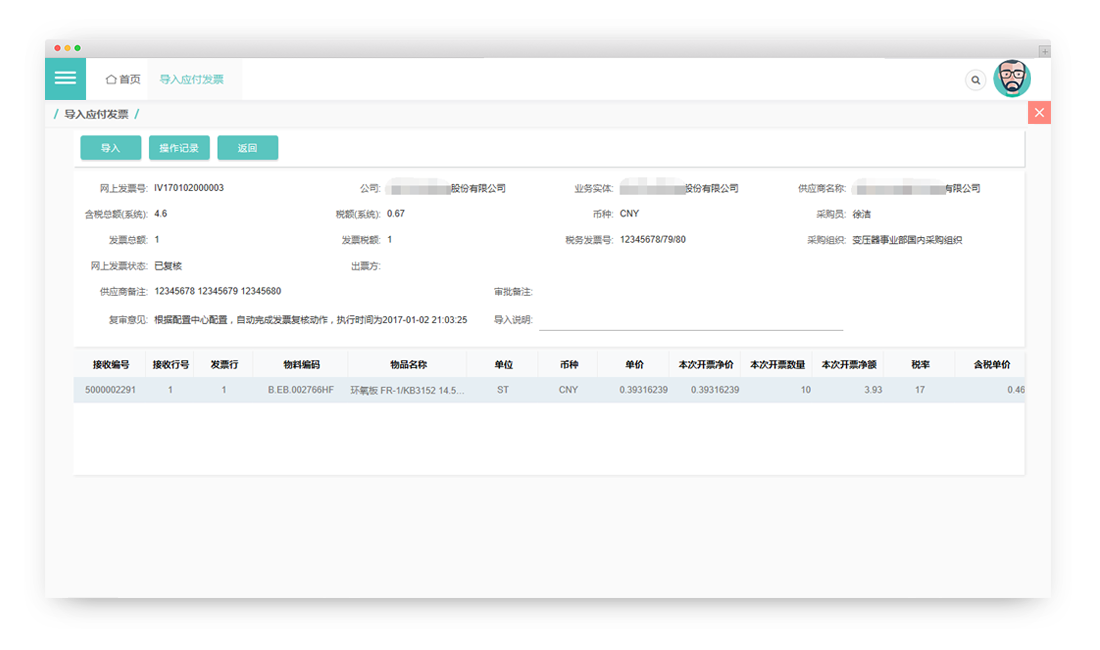Click the green macOS fullscreen button
The image size is (1100, 650).
(x=78, y=48)
